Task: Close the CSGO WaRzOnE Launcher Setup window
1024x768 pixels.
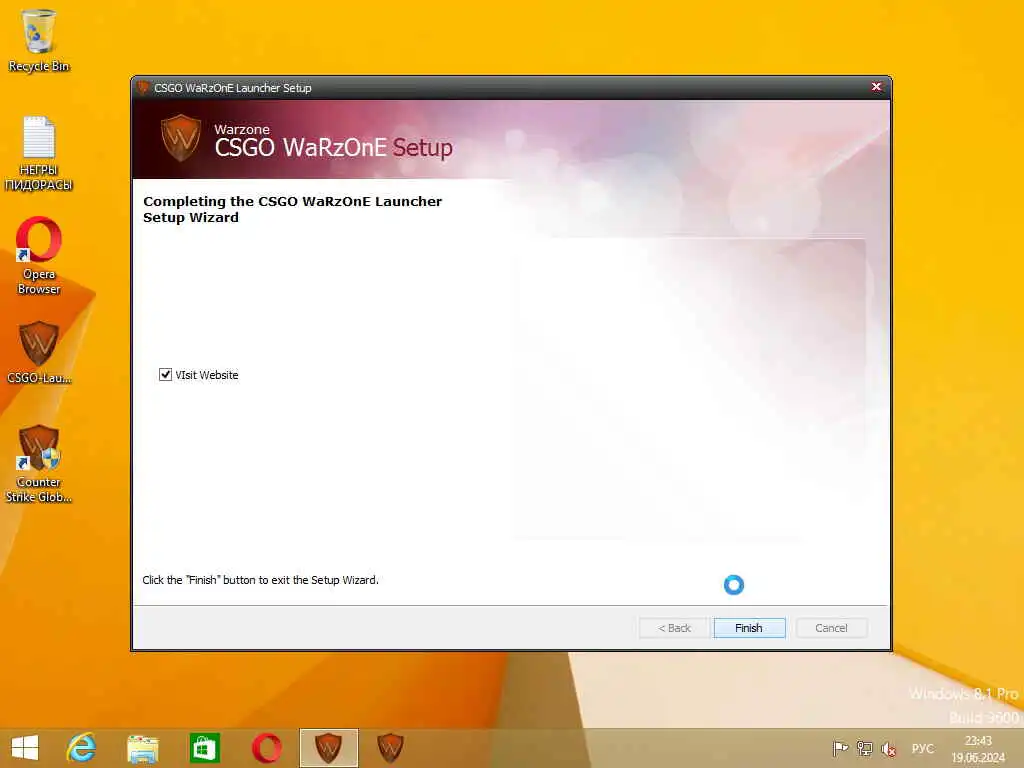Action: [x=876, y=87]
